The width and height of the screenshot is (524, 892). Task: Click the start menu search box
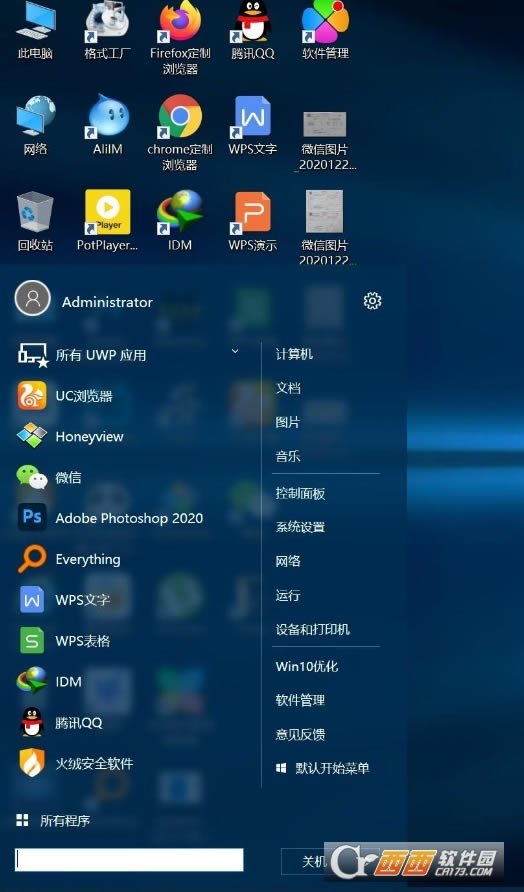(129, 860)
